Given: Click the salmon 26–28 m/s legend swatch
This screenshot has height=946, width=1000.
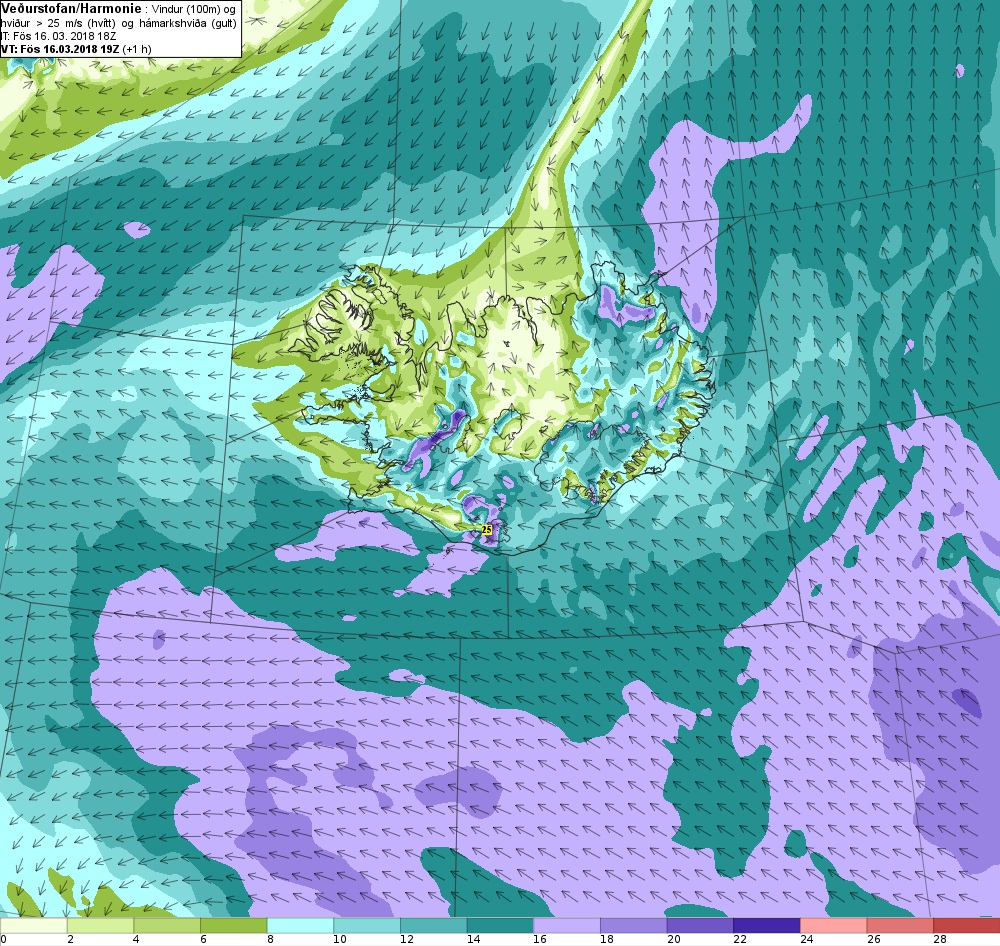Looking at the screenshot, I should click(900, 925).
